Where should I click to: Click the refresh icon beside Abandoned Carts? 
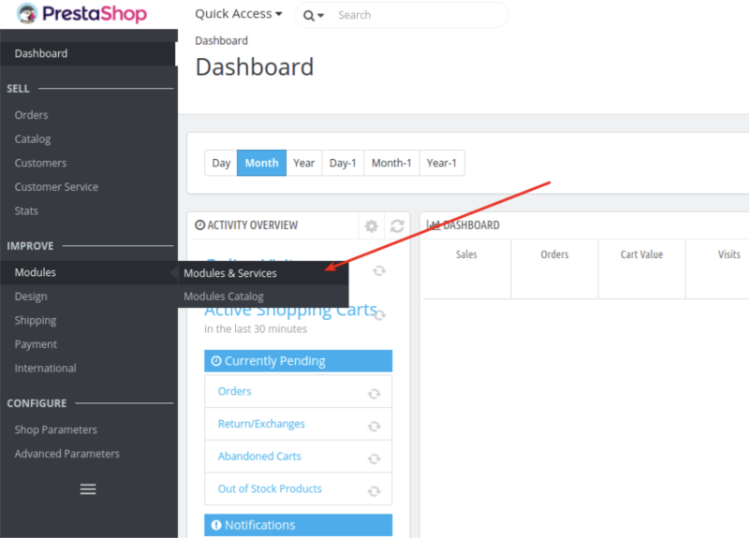[374, 458]
